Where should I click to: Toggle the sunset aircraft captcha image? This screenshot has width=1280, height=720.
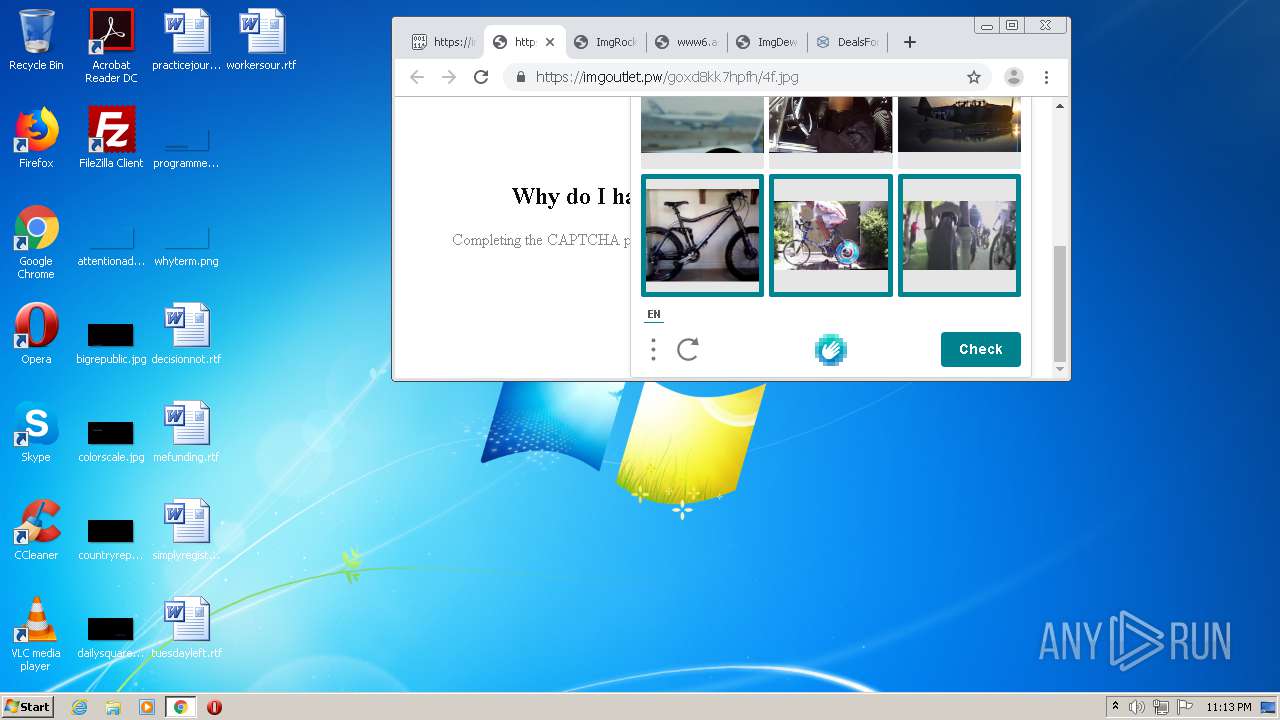[x=959, y=132]
